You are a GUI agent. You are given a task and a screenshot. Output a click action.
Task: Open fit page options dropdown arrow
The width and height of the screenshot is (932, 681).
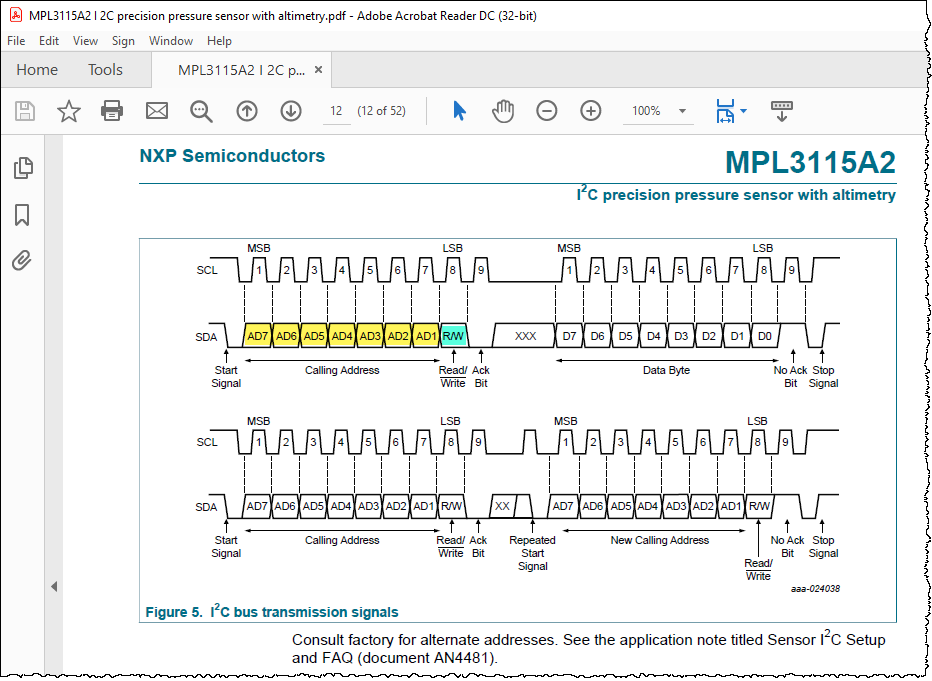[x=743, y=111]
